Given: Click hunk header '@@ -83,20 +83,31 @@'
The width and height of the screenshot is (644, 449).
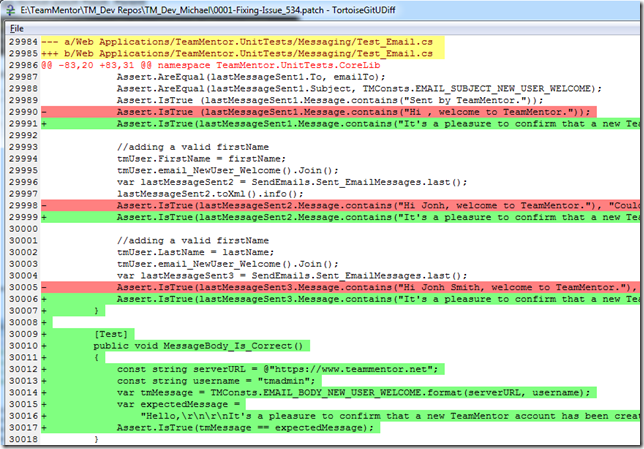Looking at the screenshot, I should point(211,65).
